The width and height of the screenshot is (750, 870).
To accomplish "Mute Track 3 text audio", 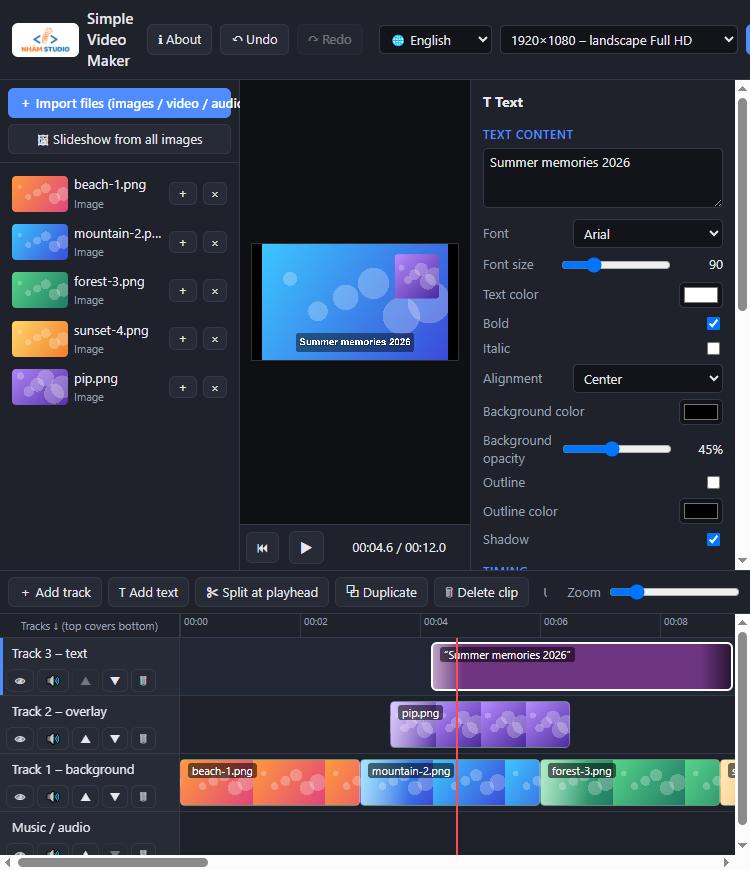I will coord(53,681).
